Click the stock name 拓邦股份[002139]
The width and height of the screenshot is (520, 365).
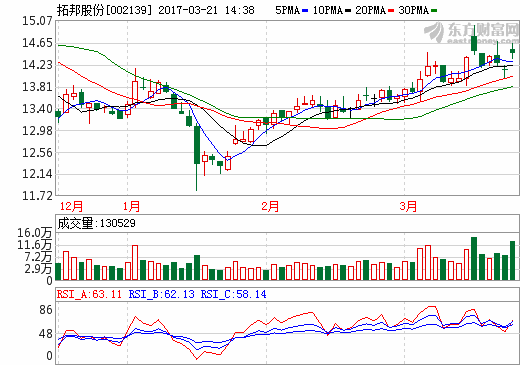click(x=104, y=10)
